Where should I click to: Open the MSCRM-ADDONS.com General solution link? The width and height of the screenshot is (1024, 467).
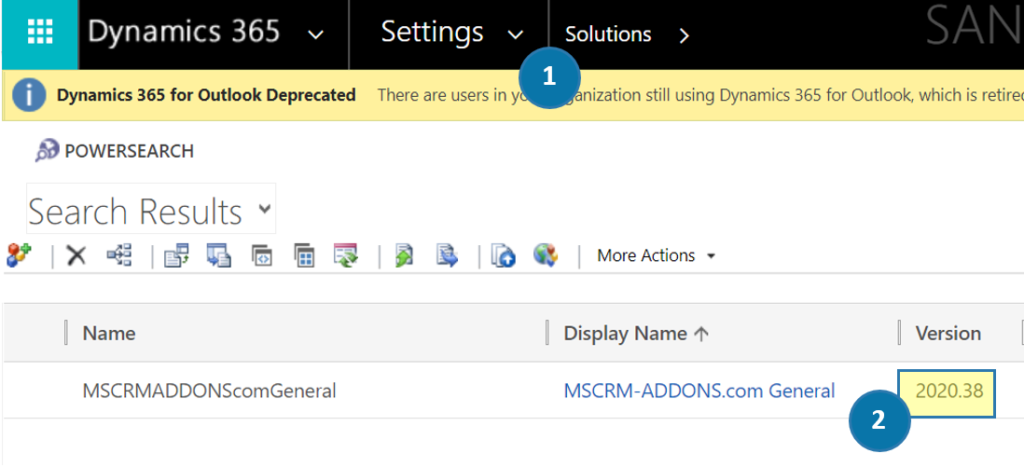point(699,391)
